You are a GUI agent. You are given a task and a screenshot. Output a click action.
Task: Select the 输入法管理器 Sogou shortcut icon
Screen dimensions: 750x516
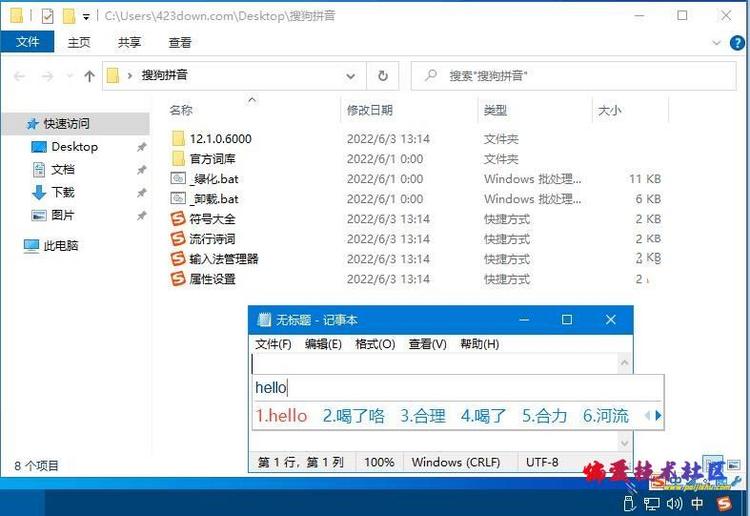click(x=178, y=258)
